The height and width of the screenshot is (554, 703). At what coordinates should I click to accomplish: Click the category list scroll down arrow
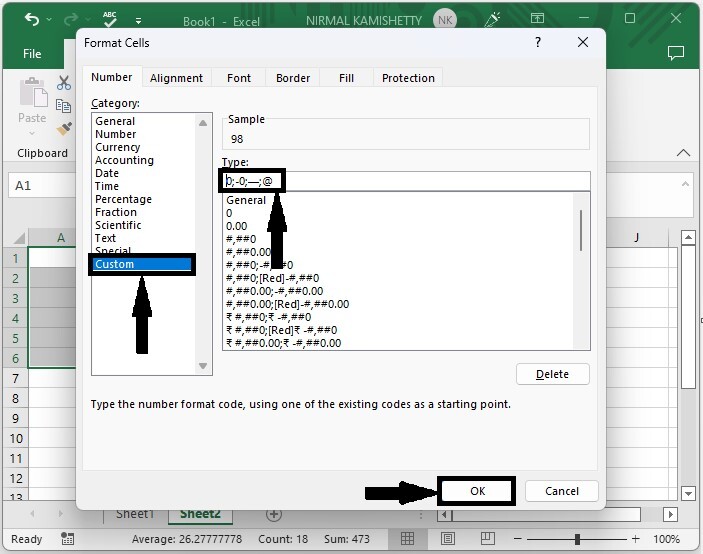[203, 366]
